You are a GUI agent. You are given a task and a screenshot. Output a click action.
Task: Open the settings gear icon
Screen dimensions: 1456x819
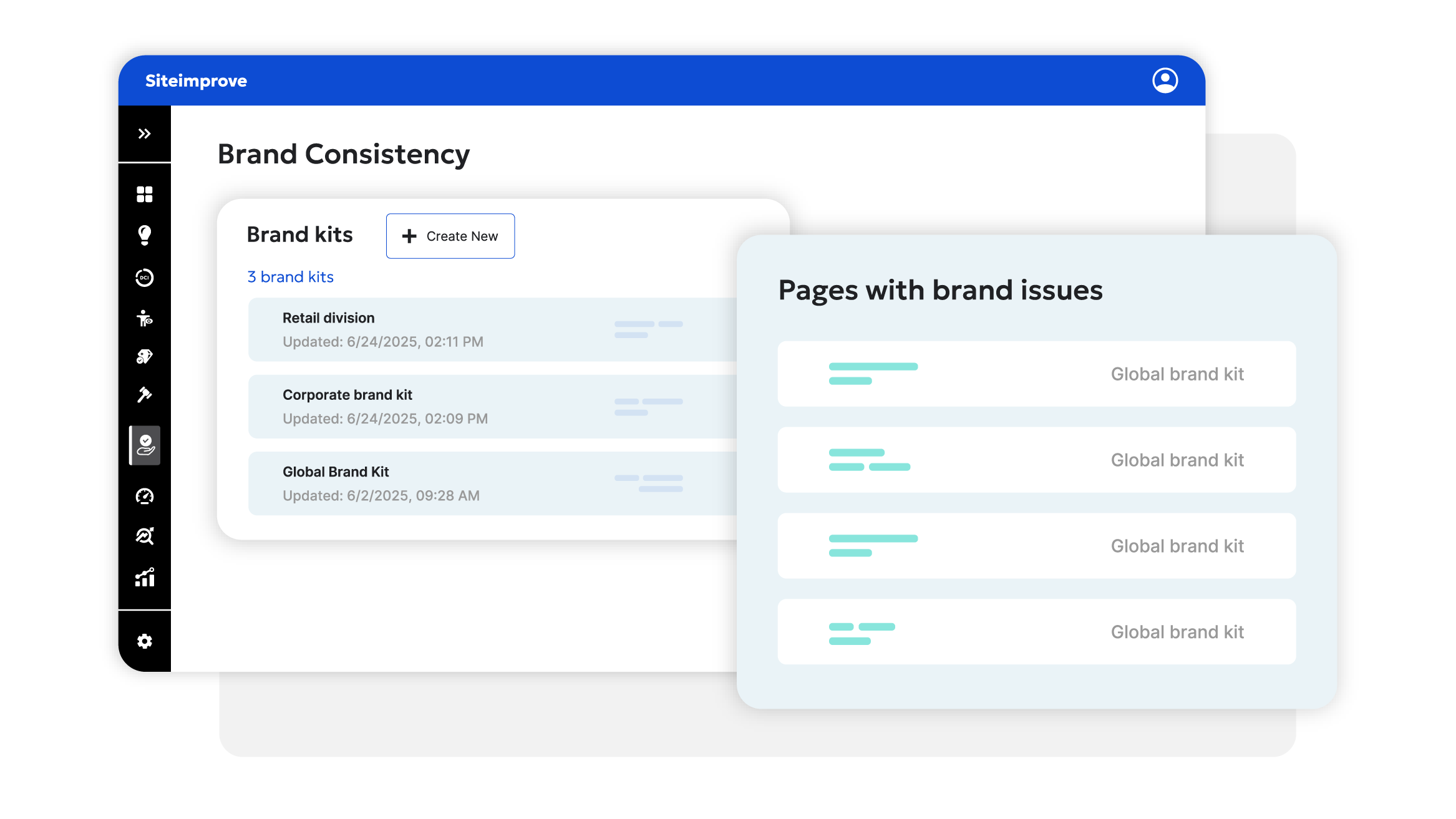144,641
